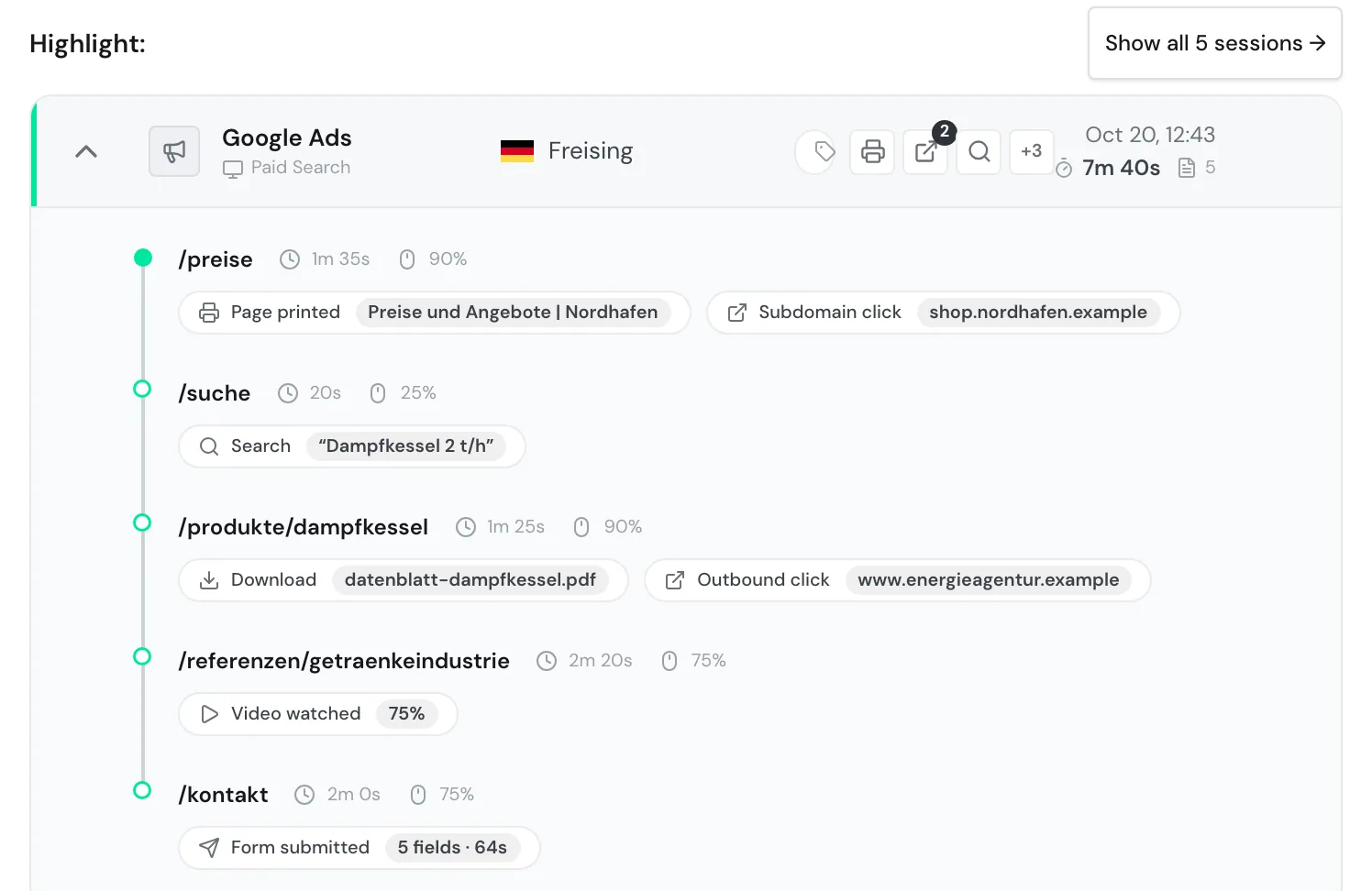1372x891 pixels.
Task: Click the search magnifier event icon
Action: (979, 151)
